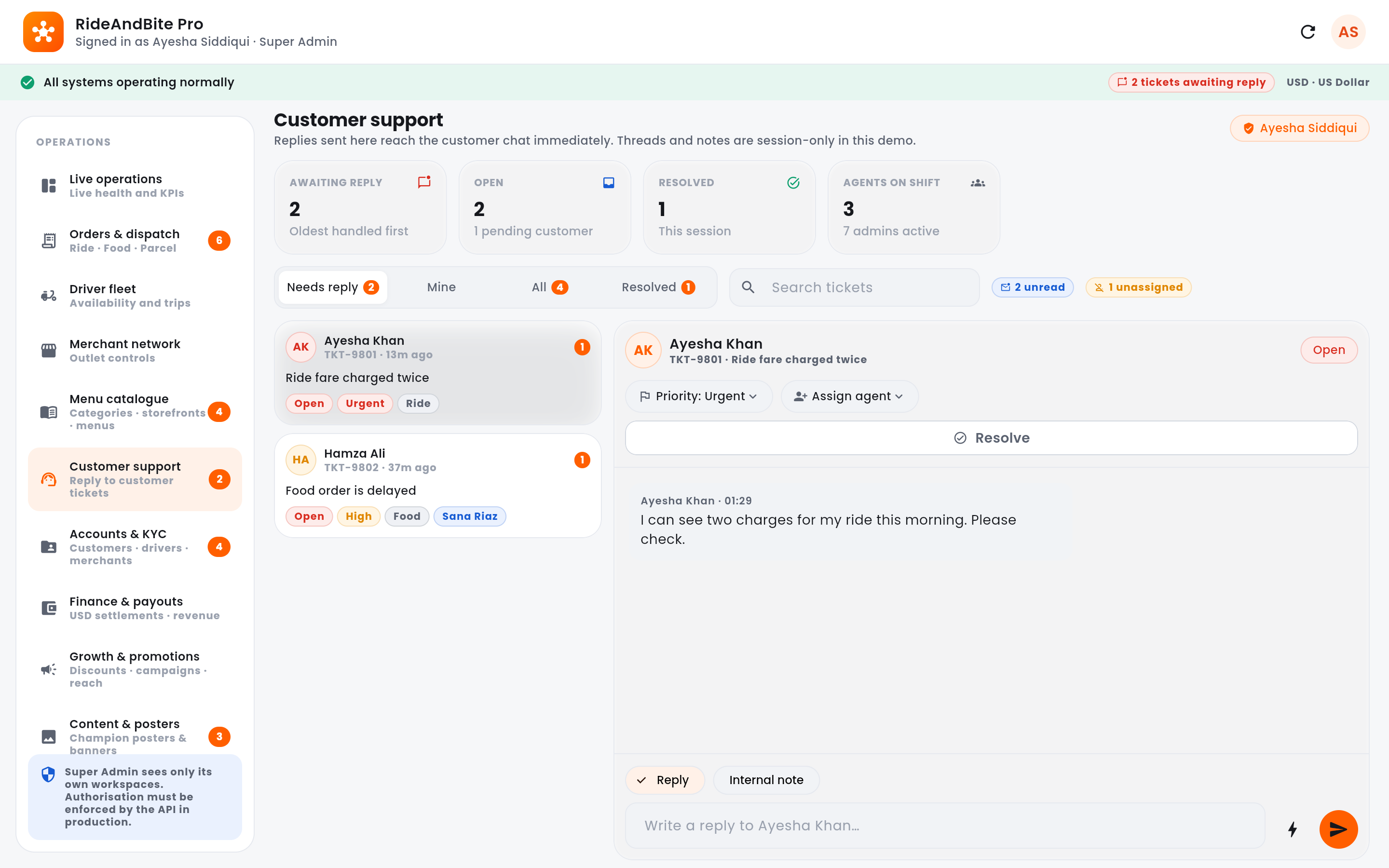Click the Search tickets field
This screenshot has width=1389, height=868.
coord(855,287)
